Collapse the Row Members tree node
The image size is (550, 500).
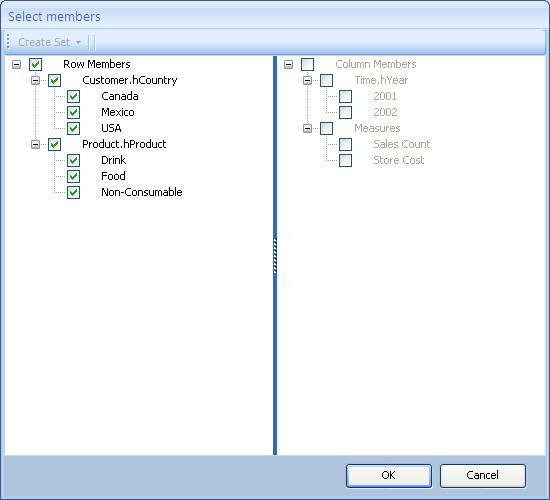pyautogui.click(x=16, y=64)
